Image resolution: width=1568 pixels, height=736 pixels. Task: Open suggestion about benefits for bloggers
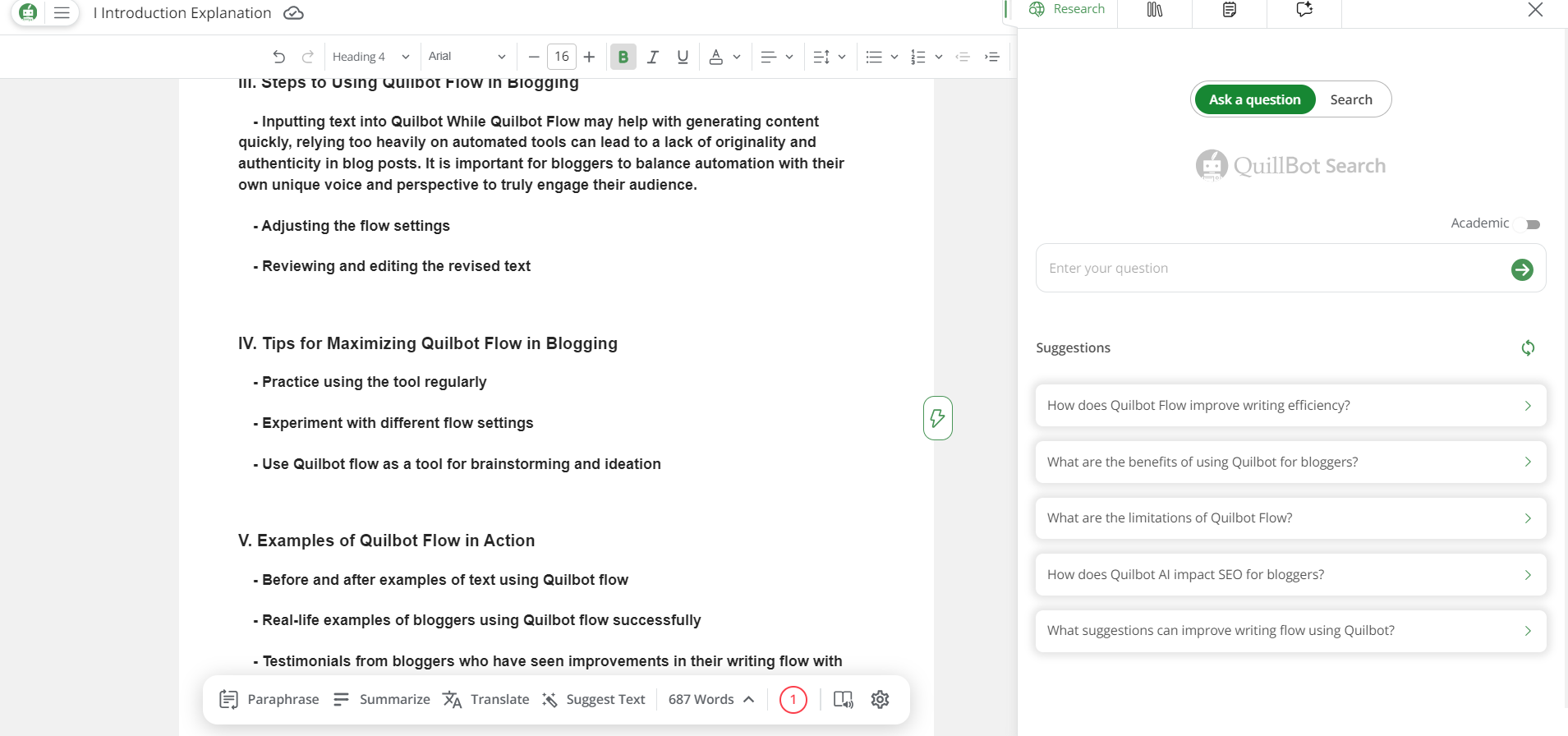[x=1290, y=462]
